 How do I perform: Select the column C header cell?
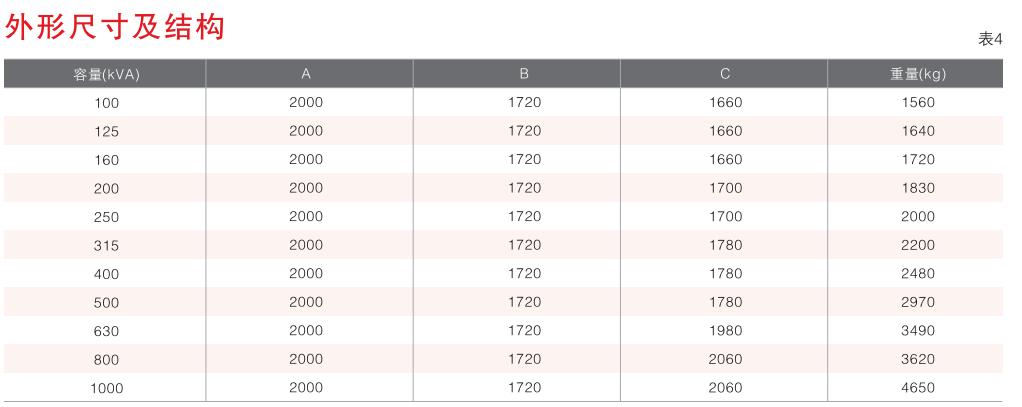(x=725, y=74)
